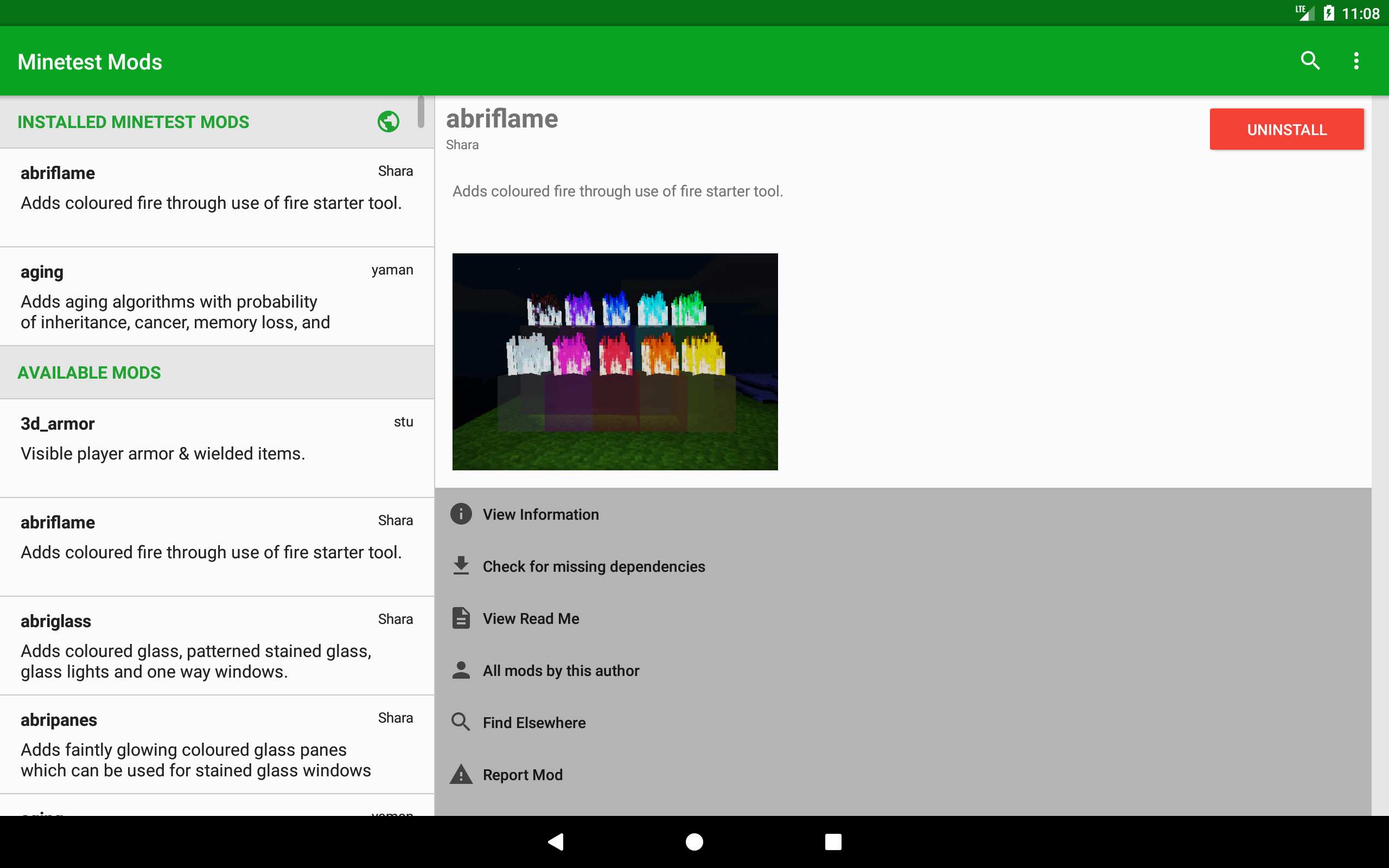The image size is (1389, 868).
Task: Click the Minetest Mods app title
Action: (90, 62)
